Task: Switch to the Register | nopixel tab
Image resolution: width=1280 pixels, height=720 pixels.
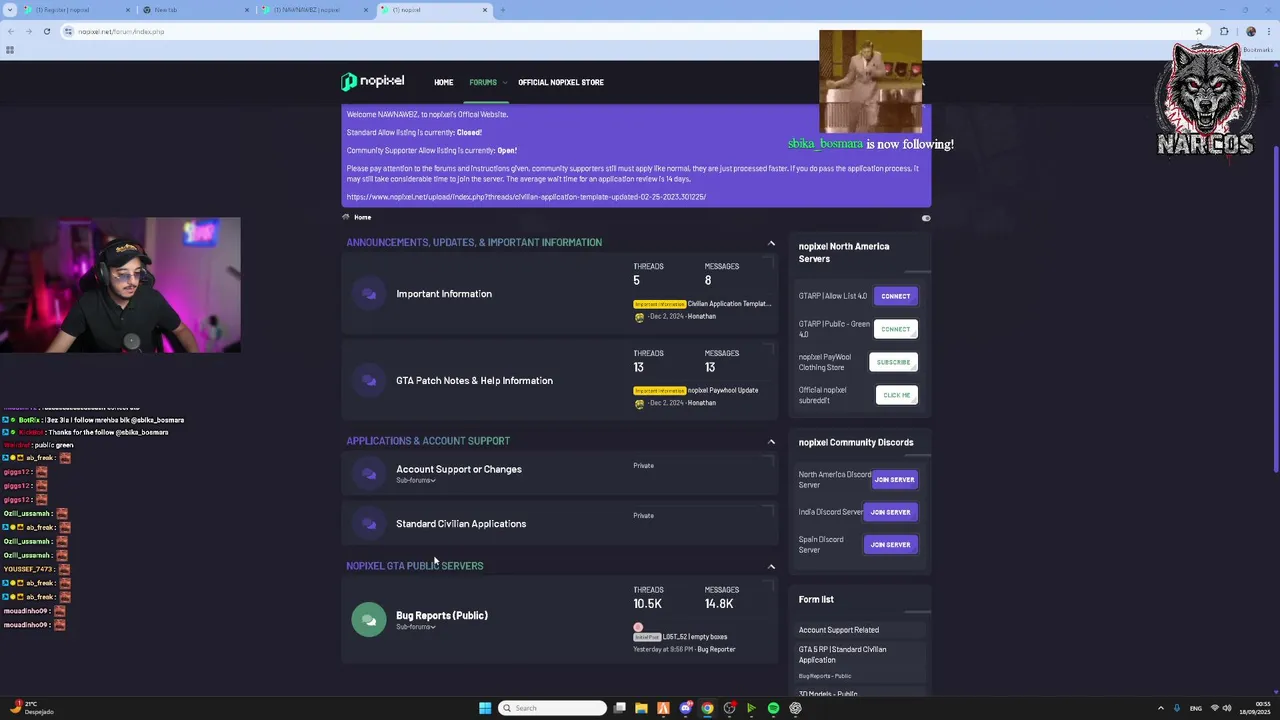Action: tap(78, 10)
